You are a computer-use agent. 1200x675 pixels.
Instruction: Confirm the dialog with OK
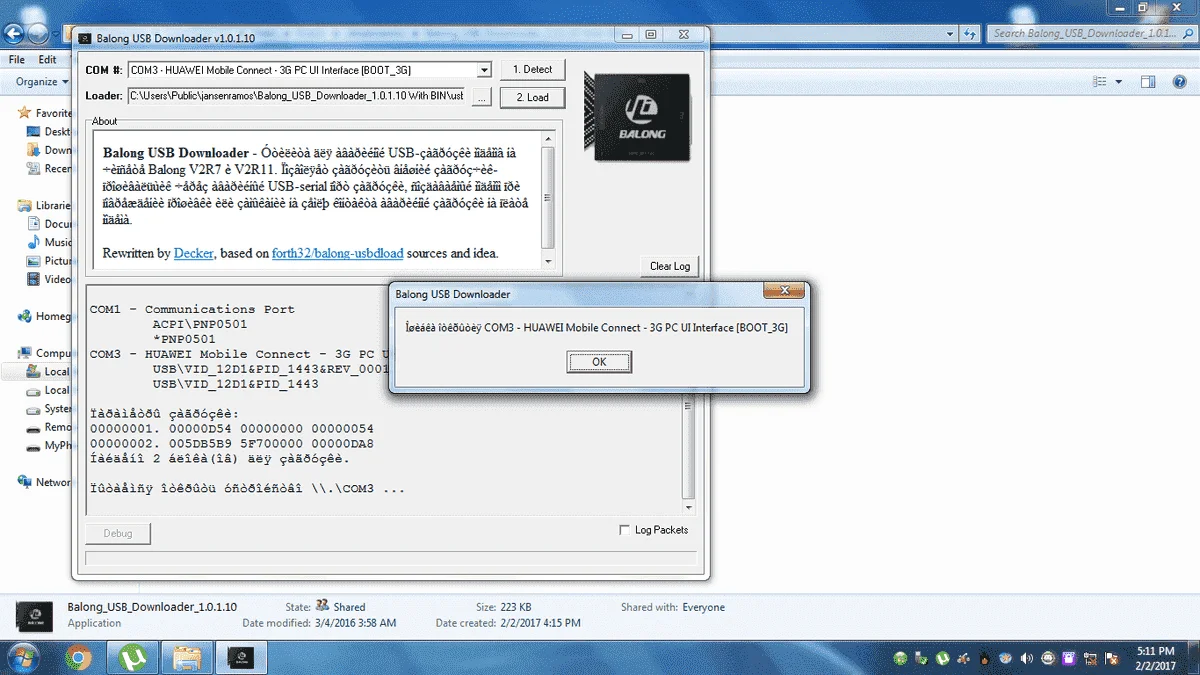(599, 362)
